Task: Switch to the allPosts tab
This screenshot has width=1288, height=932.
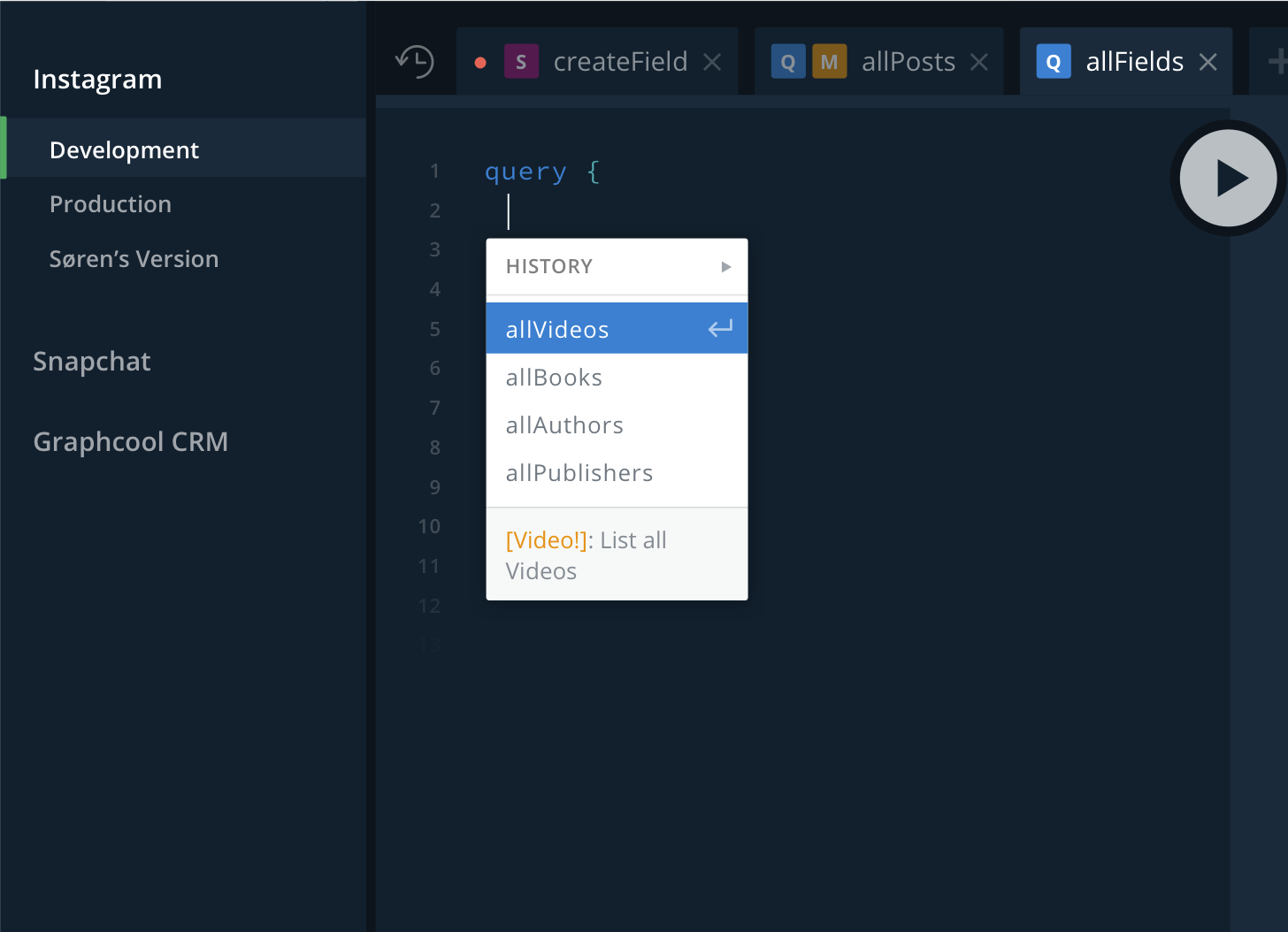Action: [x=908, y=61]
